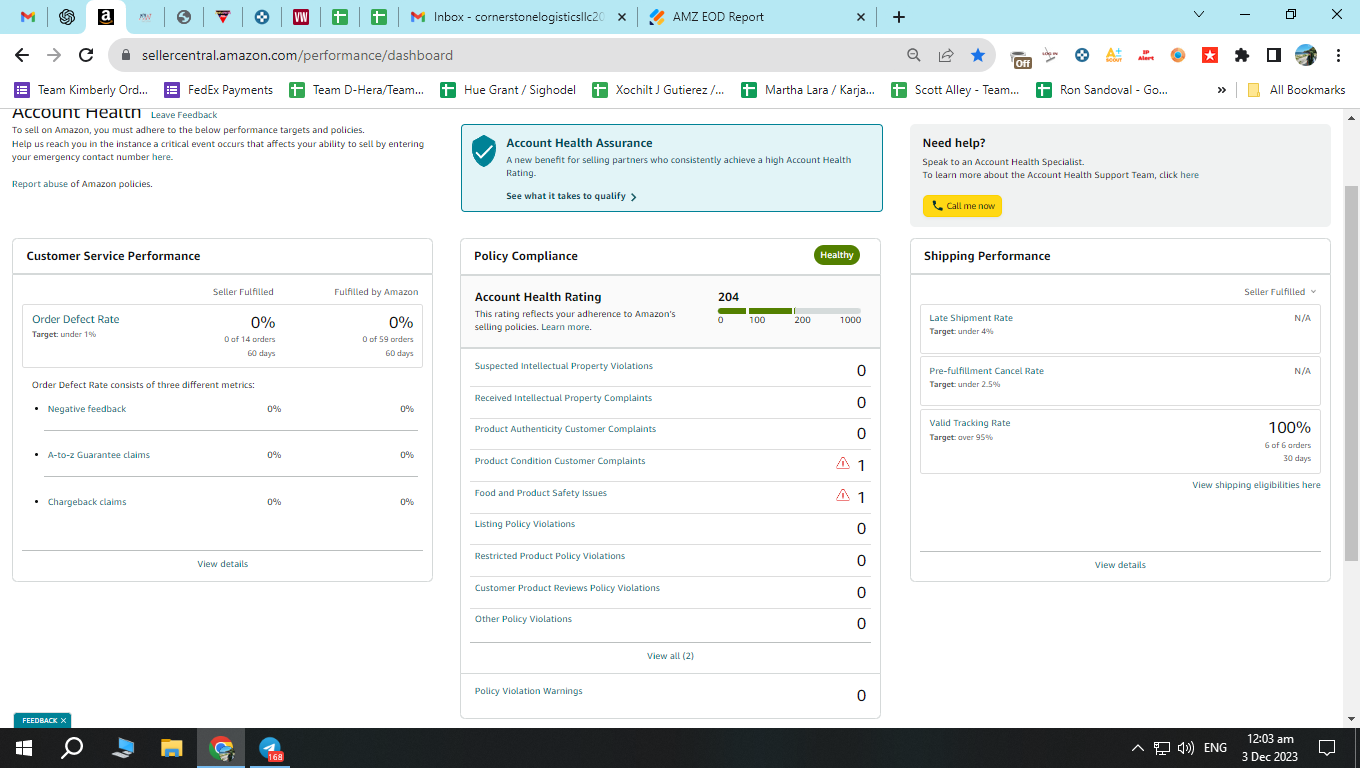Show hidden system tray icons
The height and width of the screenshot is (768, 1360).
pyautogui.click(x=1137, y=748)
